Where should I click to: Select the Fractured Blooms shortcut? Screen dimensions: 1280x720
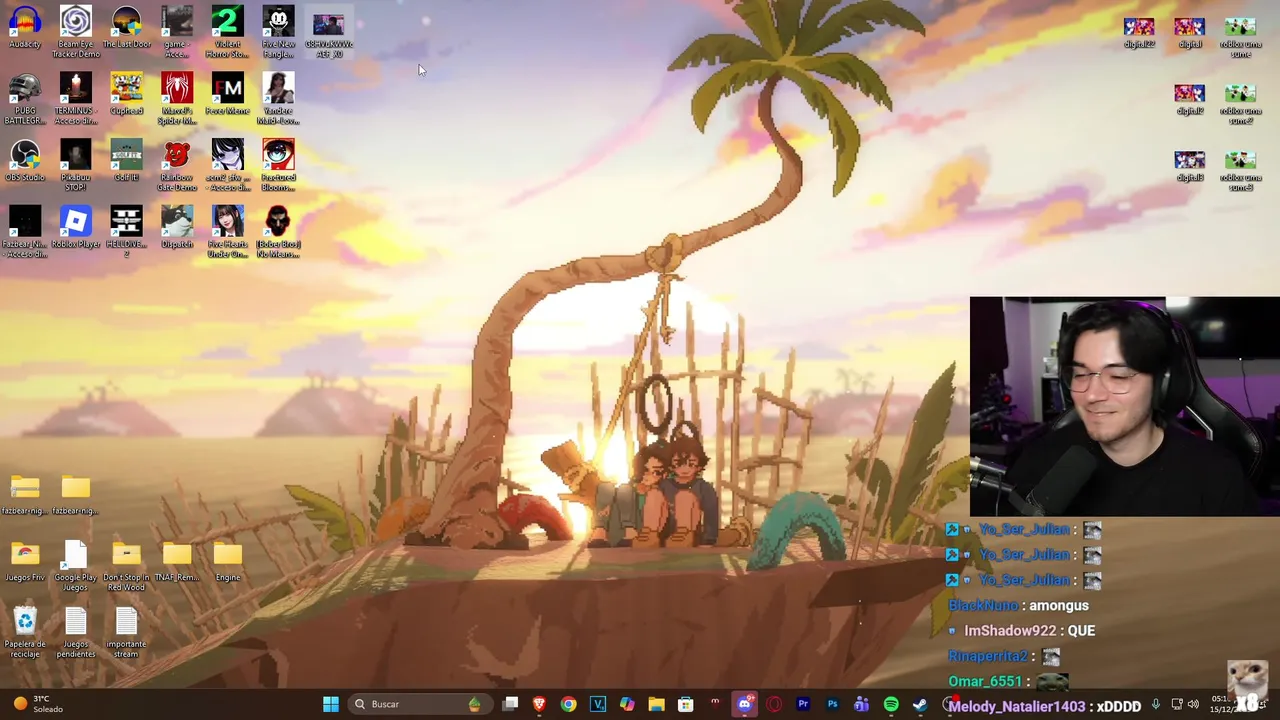(278, 165)
